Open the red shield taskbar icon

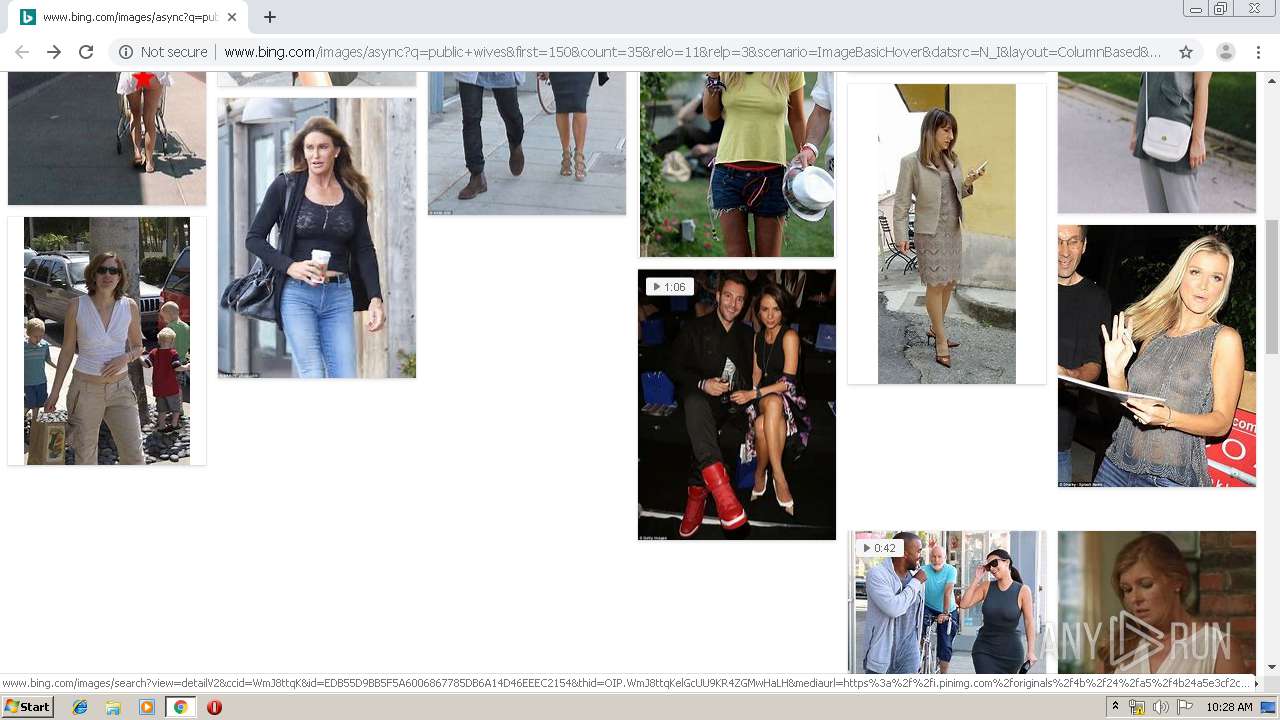(x=214, y=707)
